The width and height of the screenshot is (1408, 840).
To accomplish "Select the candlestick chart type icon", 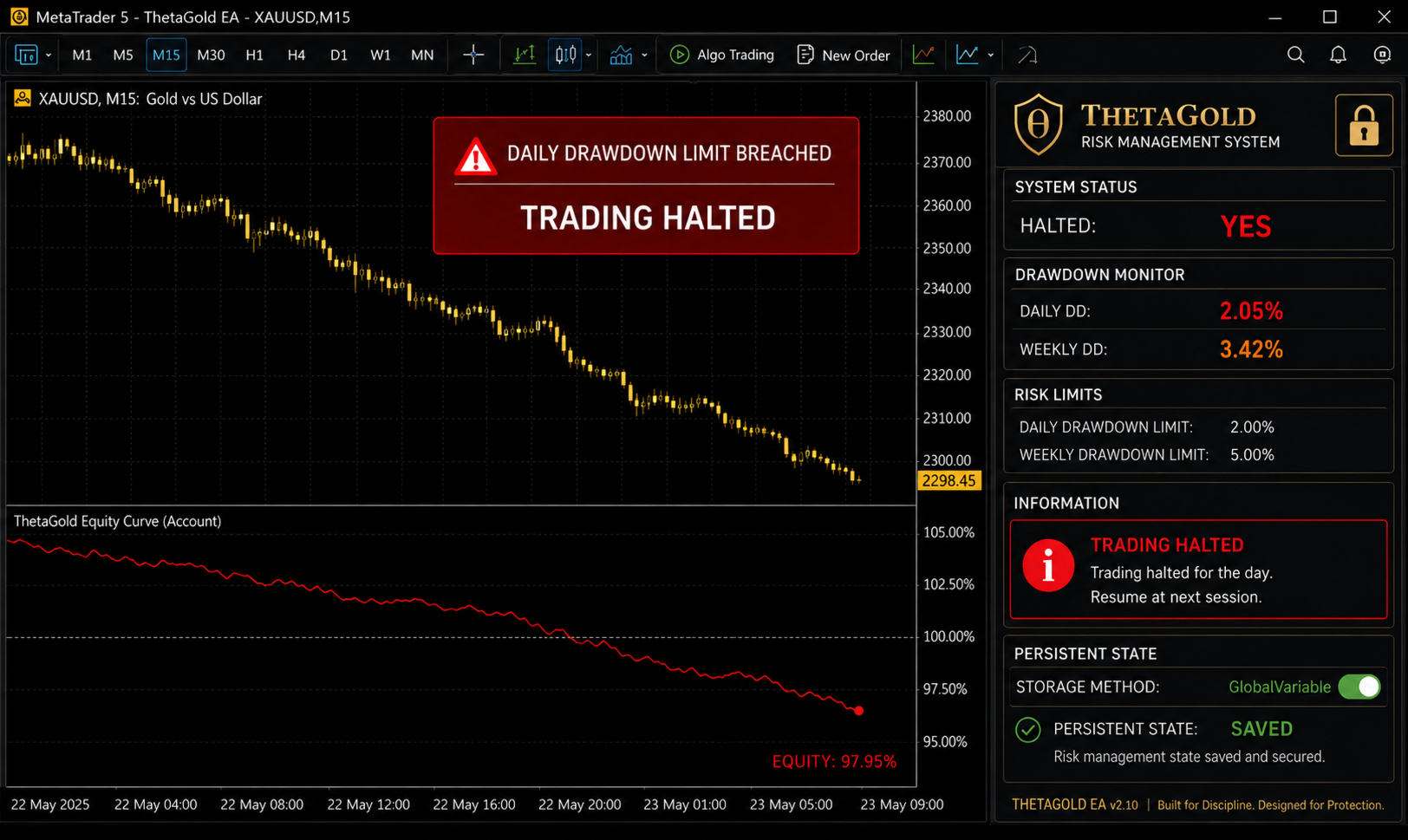I will tap(565, 55).
